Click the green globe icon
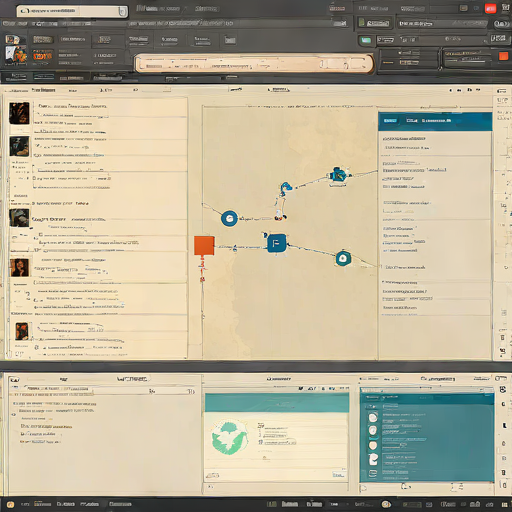This screenshot has width=512, height=512. (230, 438)
